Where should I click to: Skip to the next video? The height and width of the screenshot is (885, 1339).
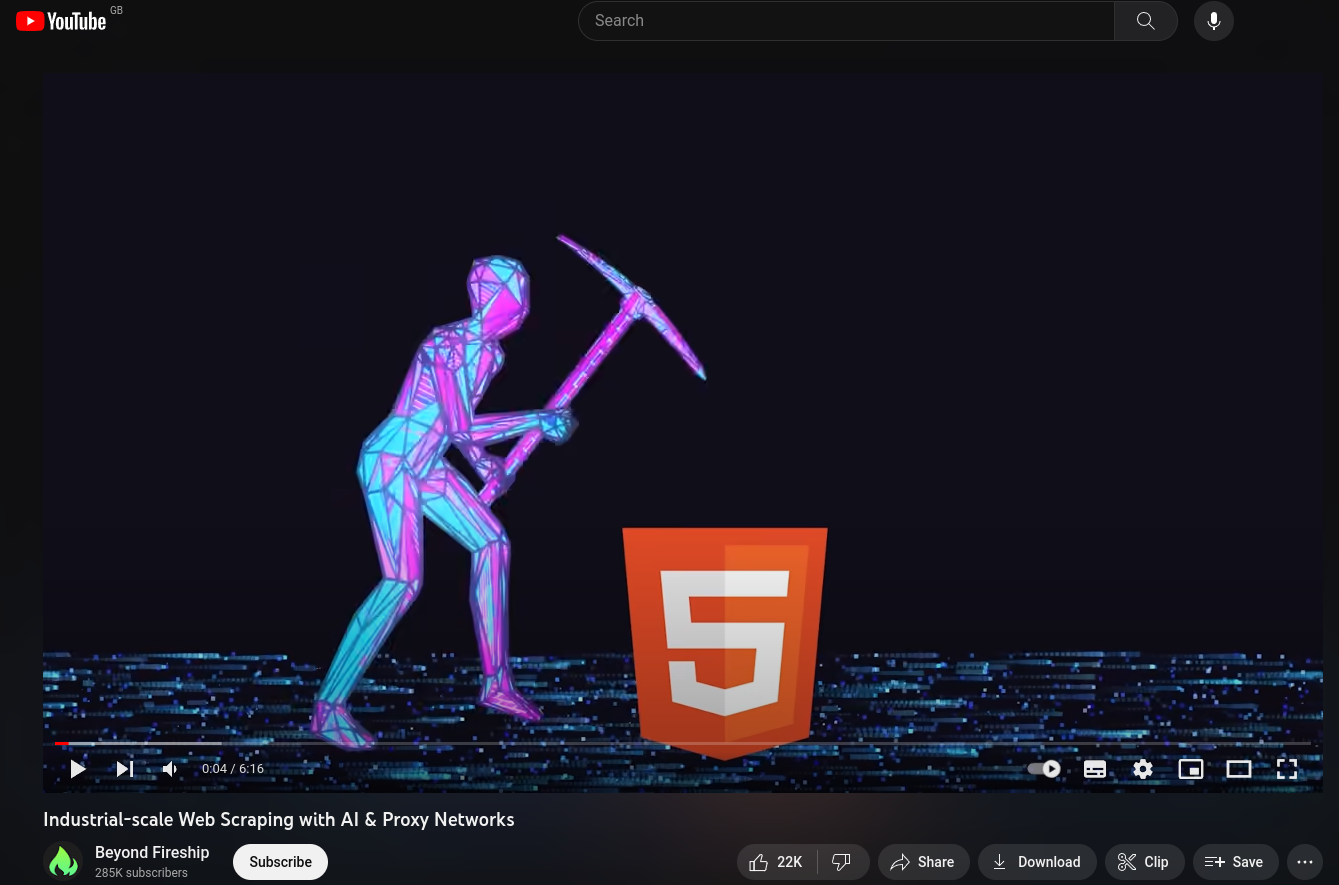(x=125, y=769)
